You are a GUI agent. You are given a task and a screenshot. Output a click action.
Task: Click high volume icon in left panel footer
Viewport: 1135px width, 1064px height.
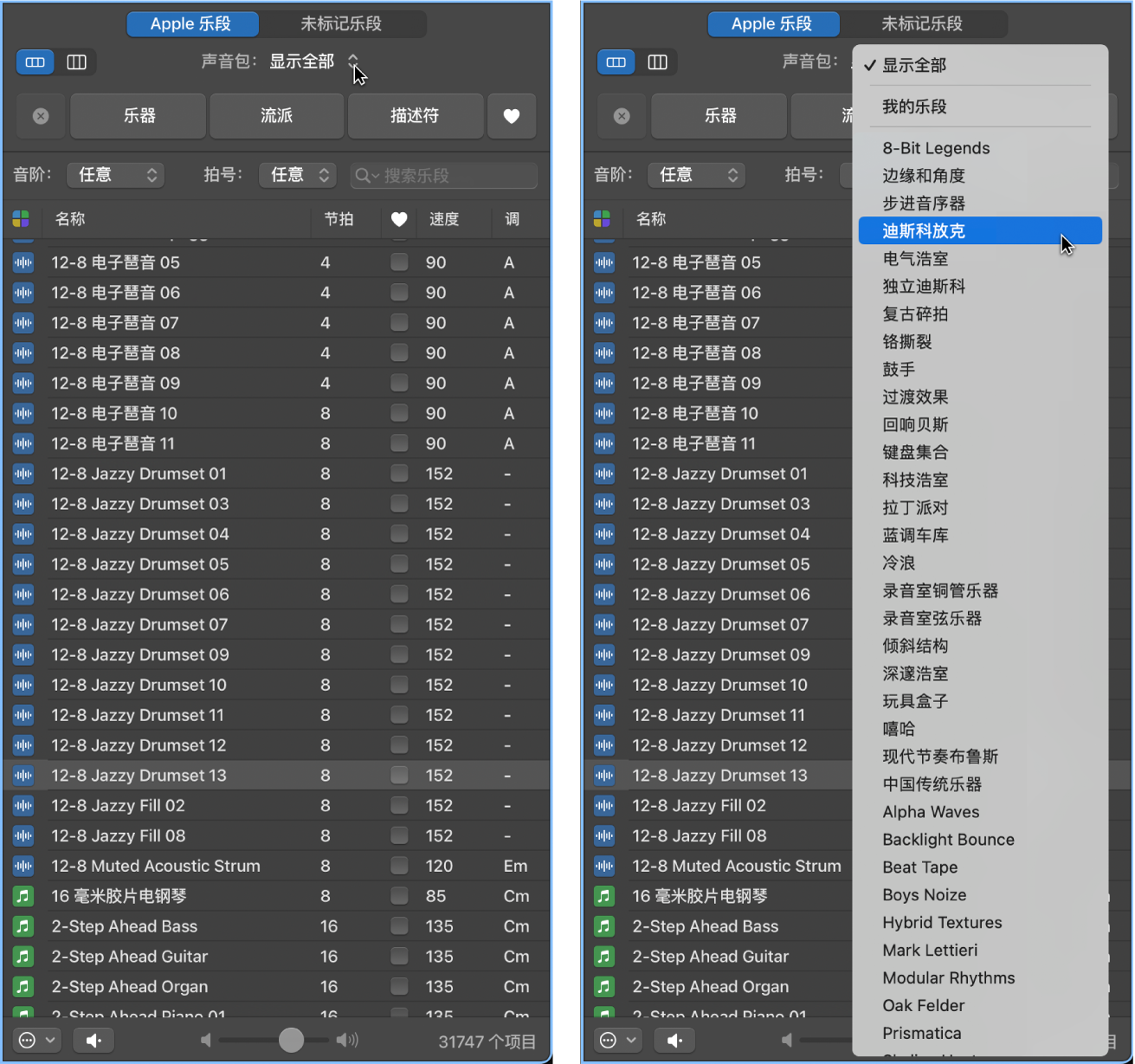[x=347, y=1040]
